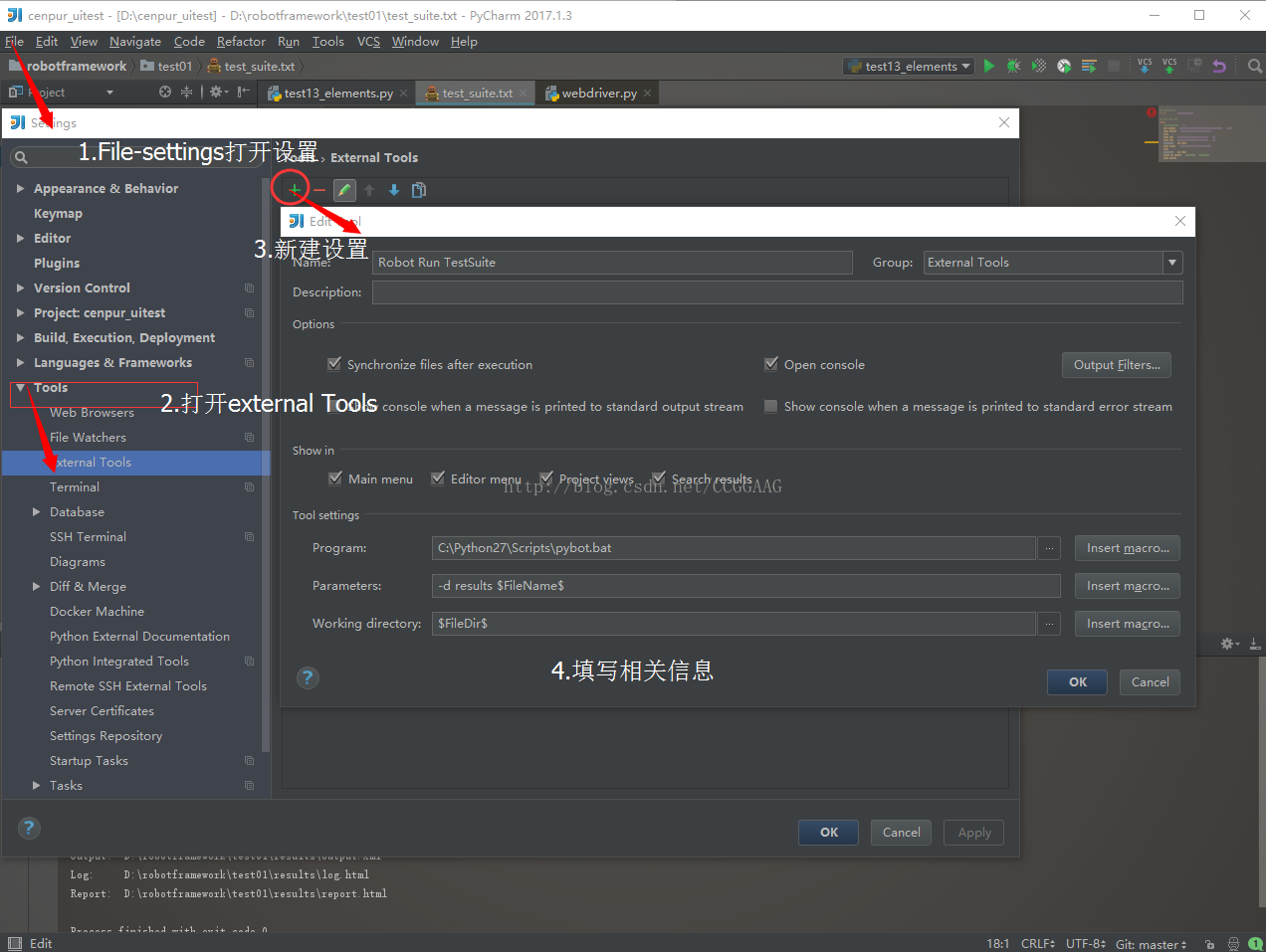
Task: Click copy tool icon in External Tools toolbar
Action: click(x=419, y=190)
